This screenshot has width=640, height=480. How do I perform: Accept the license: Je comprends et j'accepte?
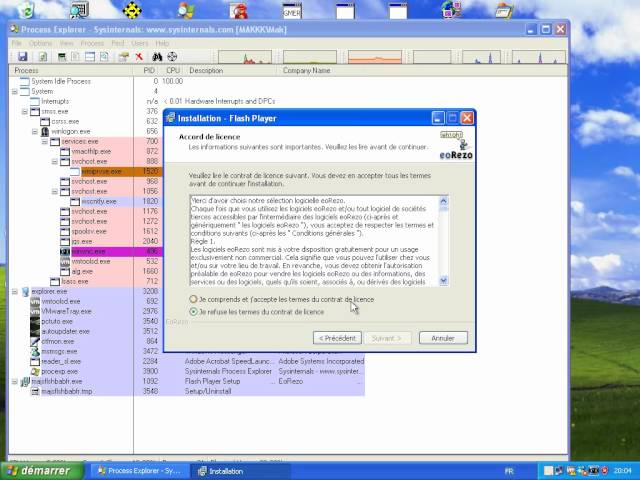pyautogui.click(x=193, y=299)
